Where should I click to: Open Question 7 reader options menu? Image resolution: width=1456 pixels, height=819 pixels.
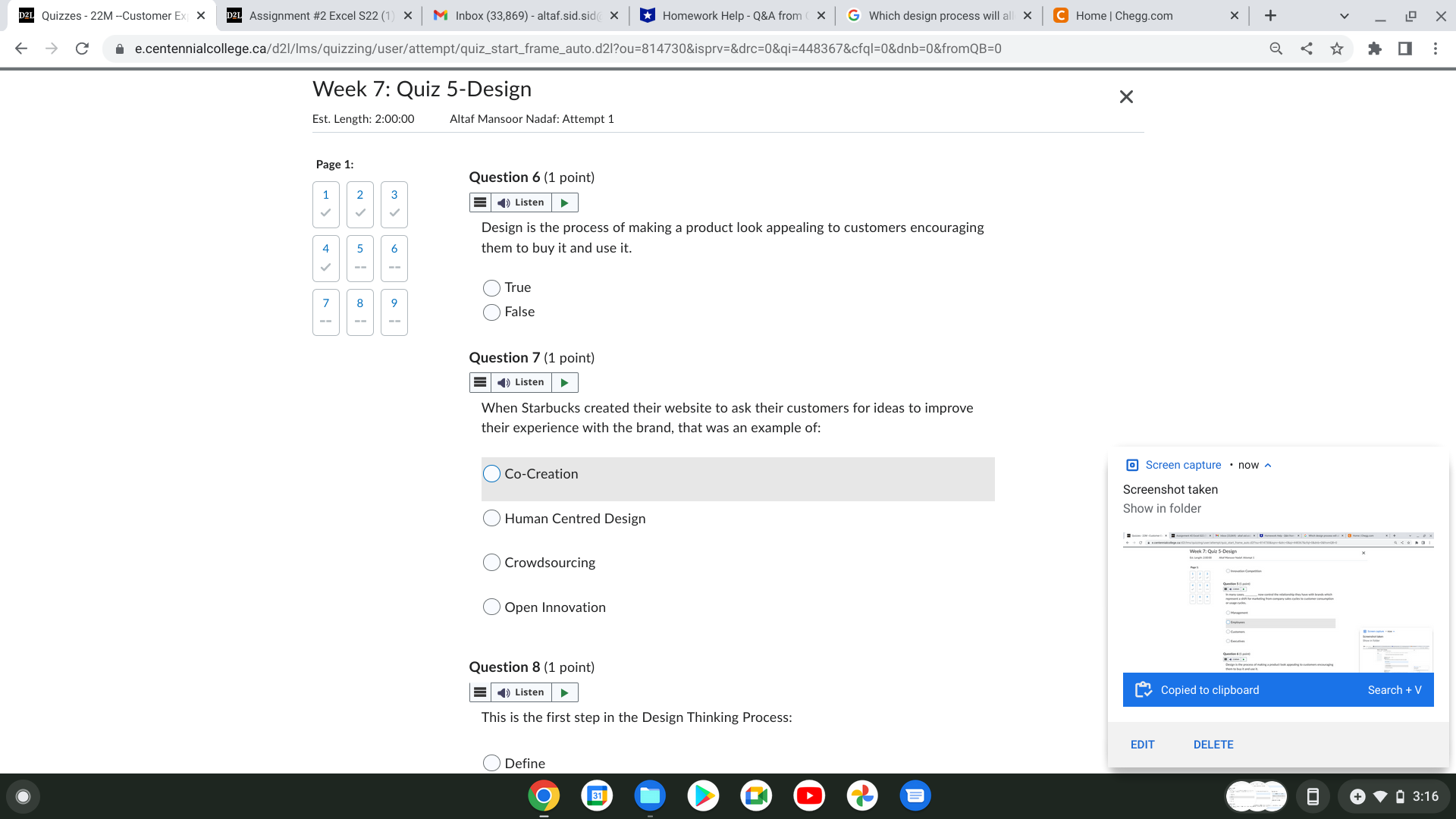coord(480,382)
